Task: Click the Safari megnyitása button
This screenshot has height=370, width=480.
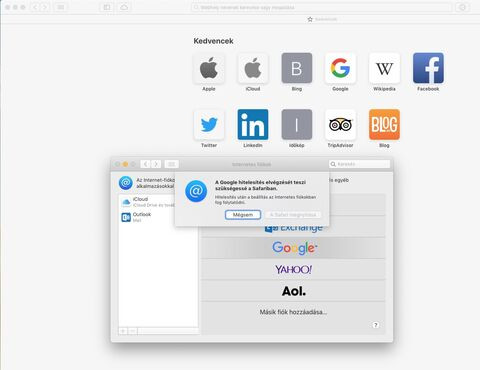Action: [x=293, y=215]
